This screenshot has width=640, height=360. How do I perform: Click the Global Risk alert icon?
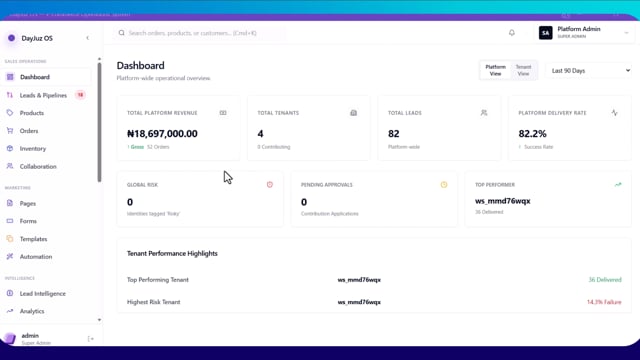point(270,184)
